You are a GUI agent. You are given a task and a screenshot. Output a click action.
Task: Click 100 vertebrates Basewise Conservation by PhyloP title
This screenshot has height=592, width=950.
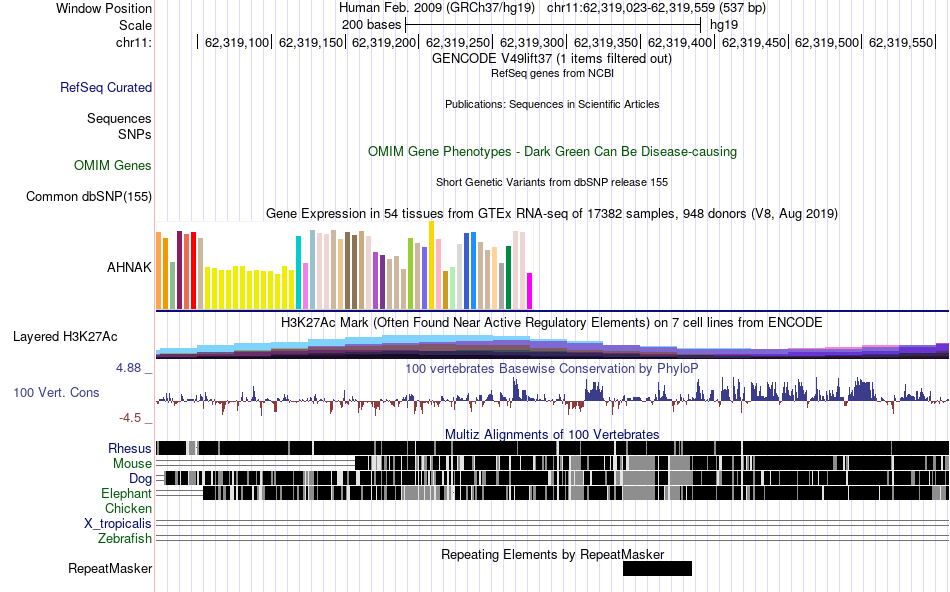click(x=551, y=368)
